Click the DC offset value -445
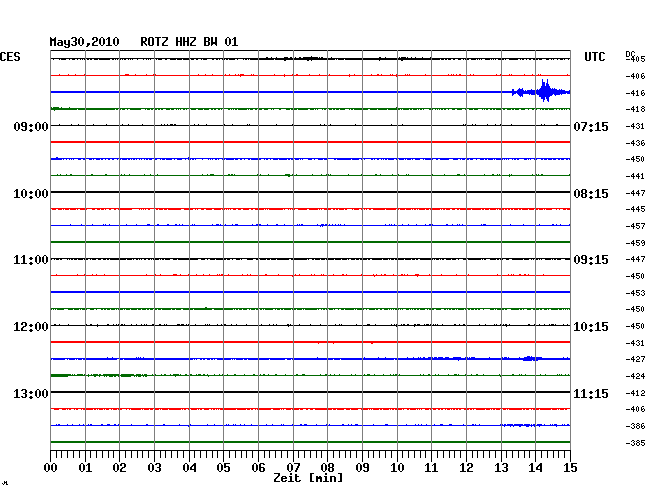The height and width of the screenshot is (494, 650). pos(635,209)
